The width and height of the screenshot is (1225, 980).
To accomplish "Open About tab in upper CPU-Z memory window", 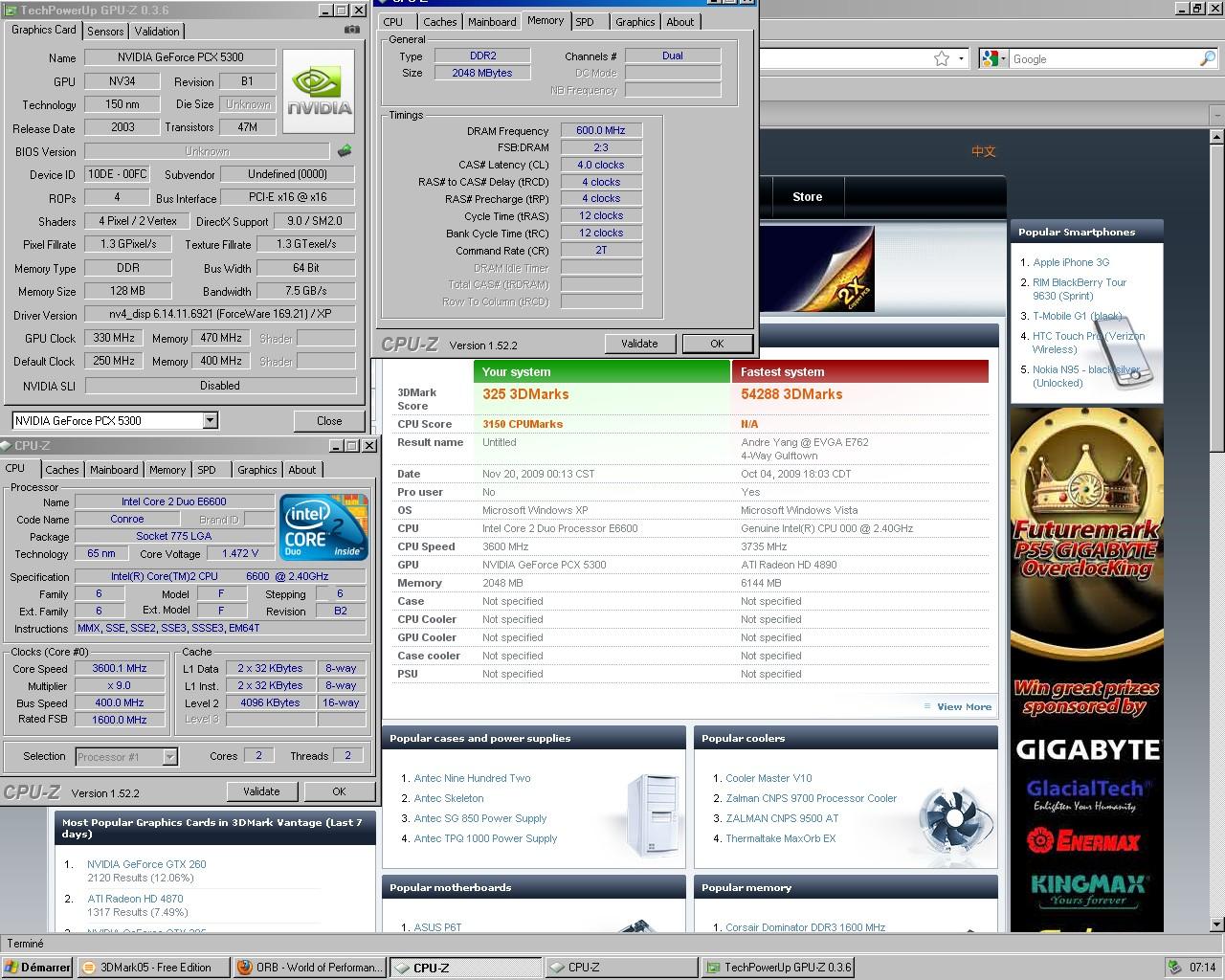I will tap(680, 22).
